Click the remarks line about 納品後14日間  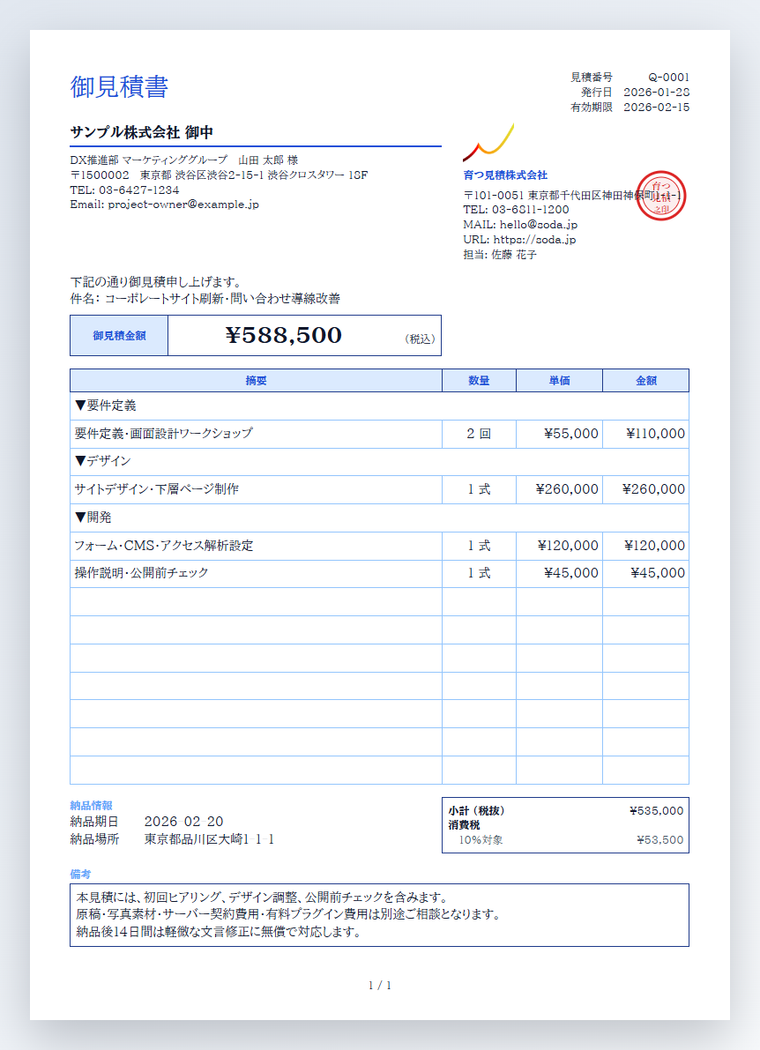click(218, 931)
